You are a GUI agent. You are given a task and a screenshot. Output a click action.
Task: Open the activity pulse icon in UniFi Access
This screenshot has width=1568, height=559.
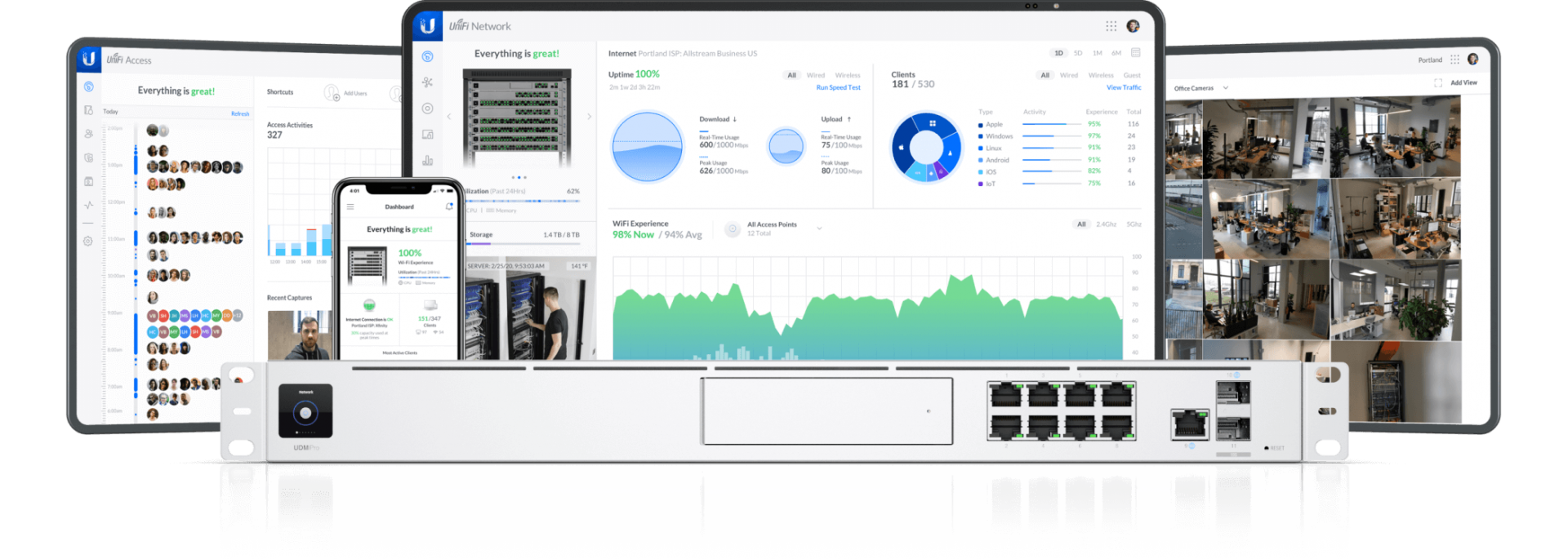click(88, 205)
